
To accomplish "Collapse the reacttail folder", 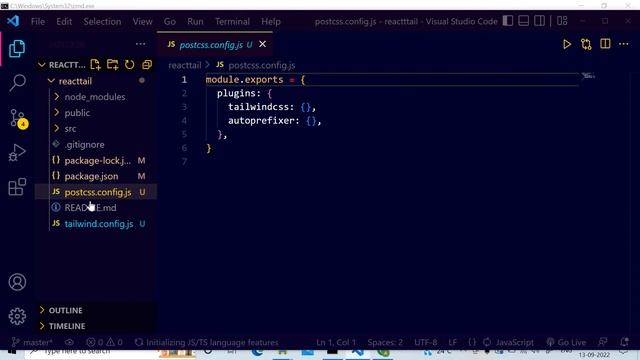I will (75, 81).
